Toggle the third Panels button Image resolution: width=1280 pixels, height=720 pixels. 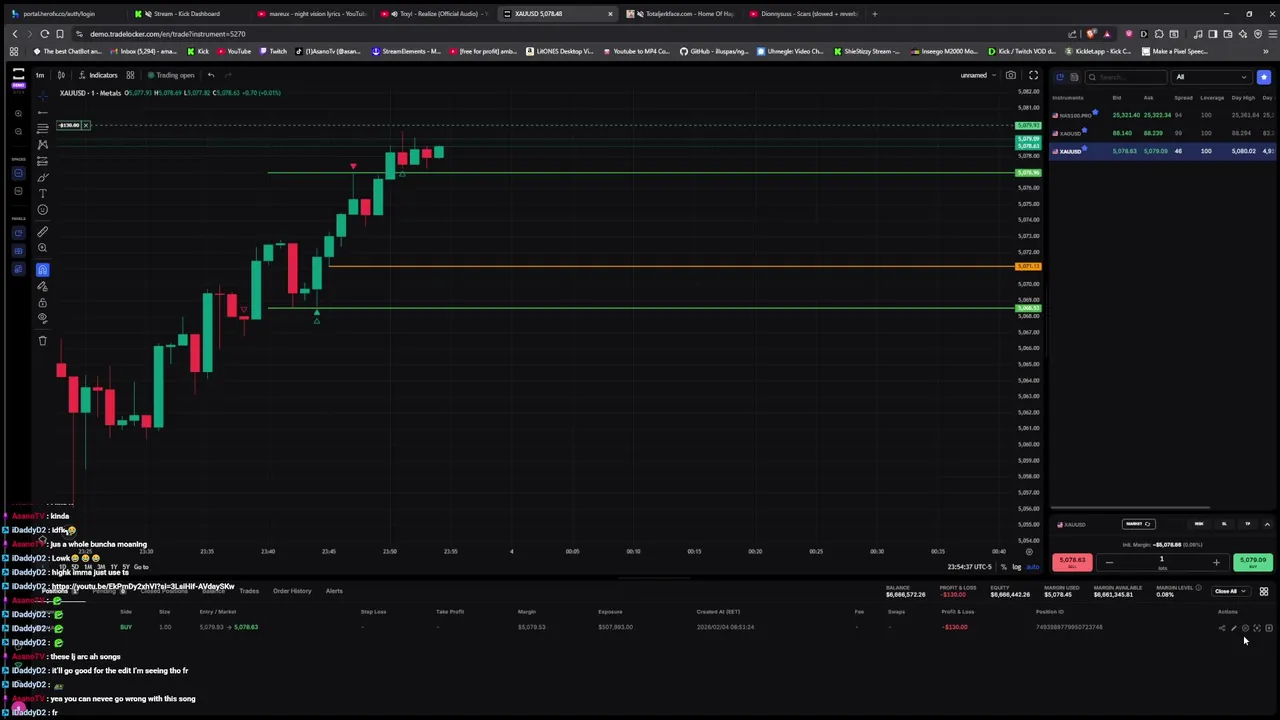(x=18, y=269)
